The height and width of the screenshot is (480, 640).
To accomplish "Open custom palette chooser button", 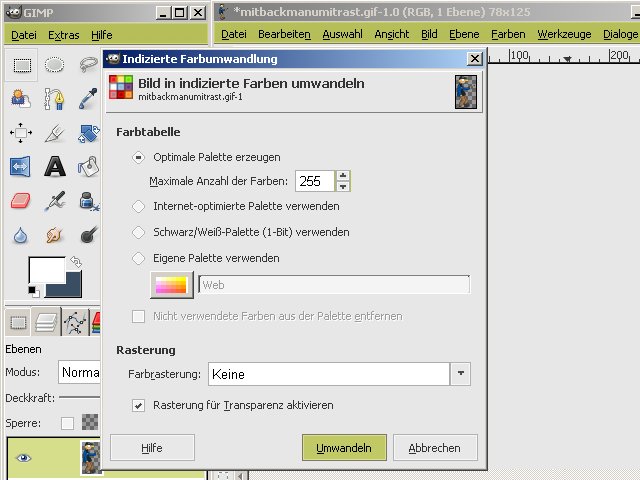I will (x=171, y=285).
